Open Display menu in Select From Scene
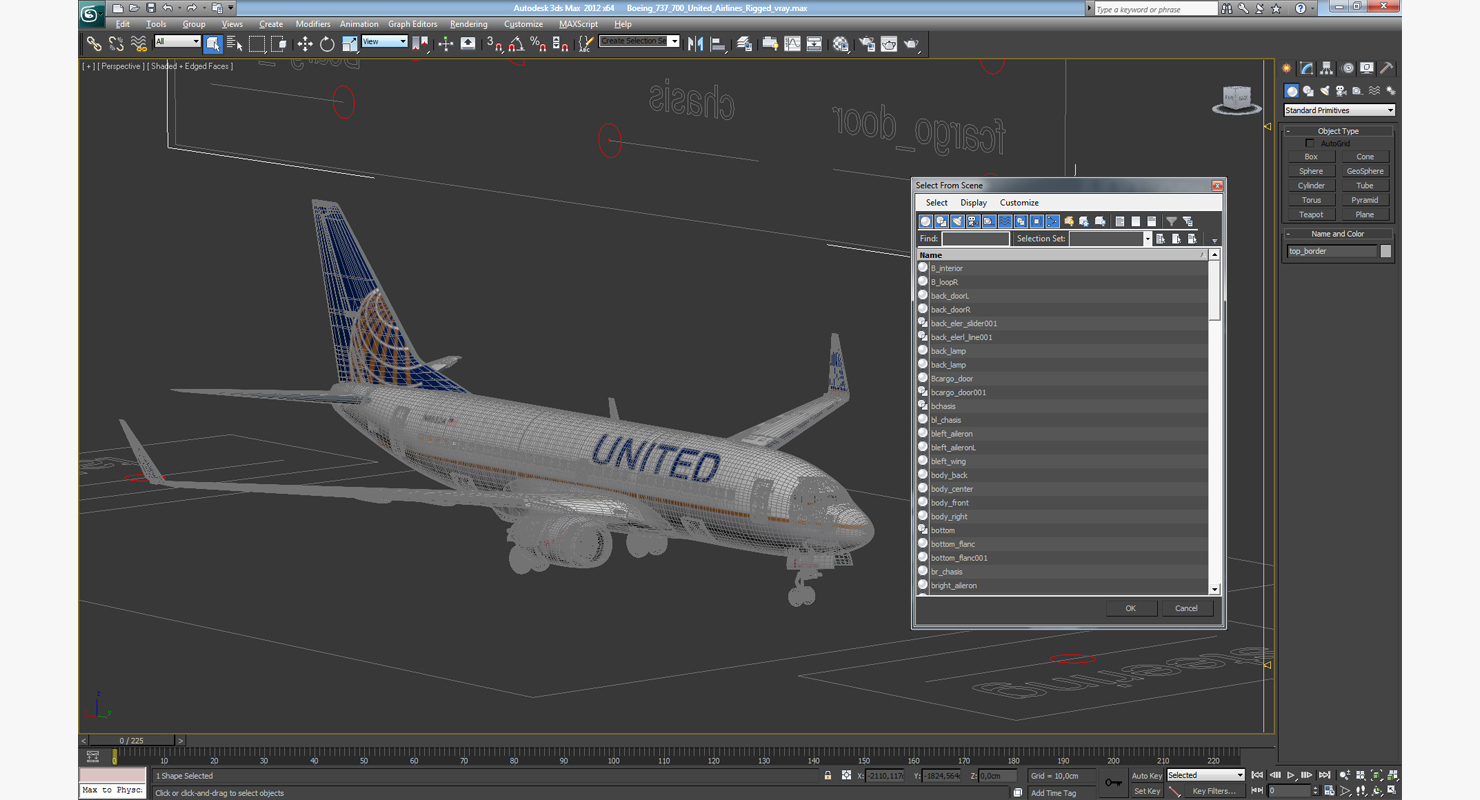This screenshot has width=1480, height=800. tap(973, 203)
